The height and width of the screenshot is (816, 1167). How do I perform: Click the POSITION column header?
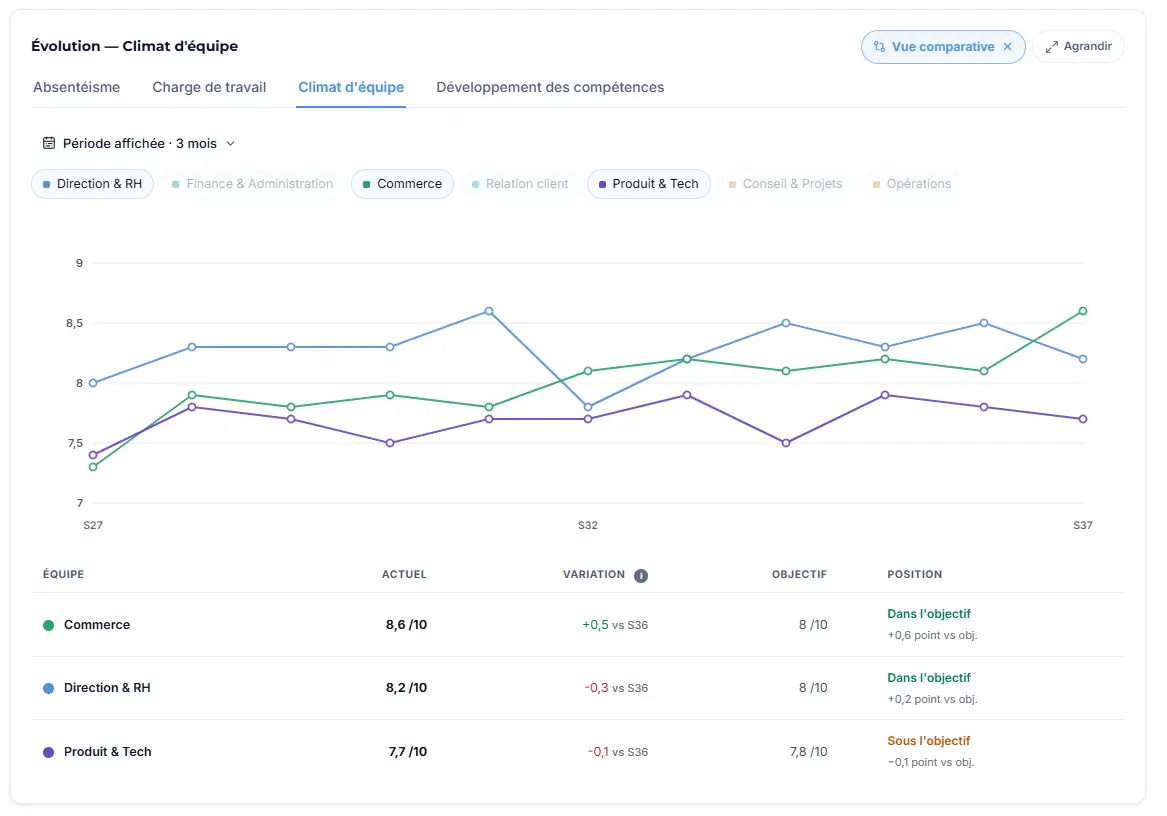click(x=915, y=574)
